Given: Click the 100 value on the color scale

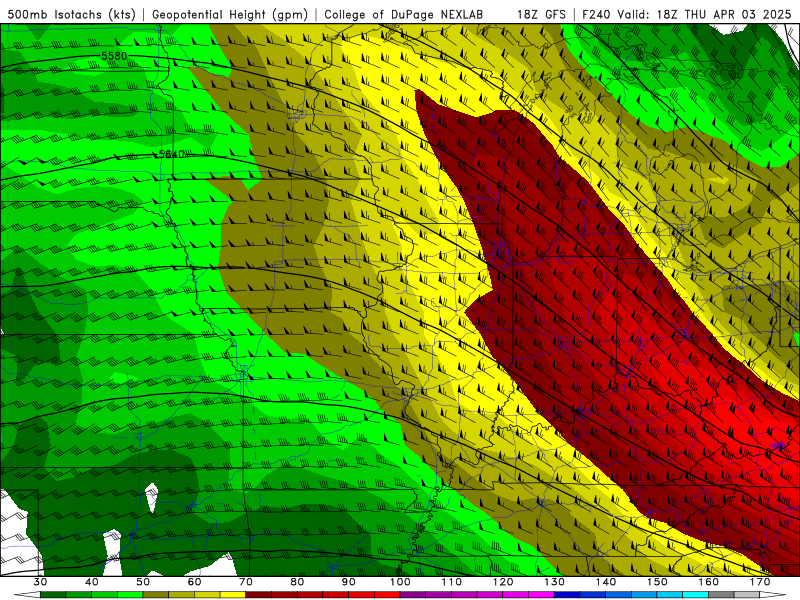Looking at the screenshot, I should [x=401, y=582].
